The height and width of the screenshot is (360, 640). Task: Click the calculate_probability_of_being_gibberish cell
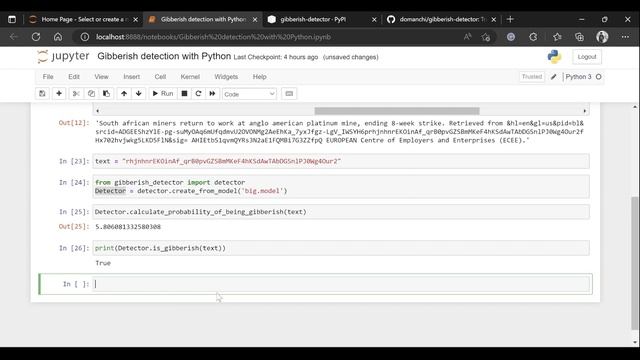pos(341,212)
